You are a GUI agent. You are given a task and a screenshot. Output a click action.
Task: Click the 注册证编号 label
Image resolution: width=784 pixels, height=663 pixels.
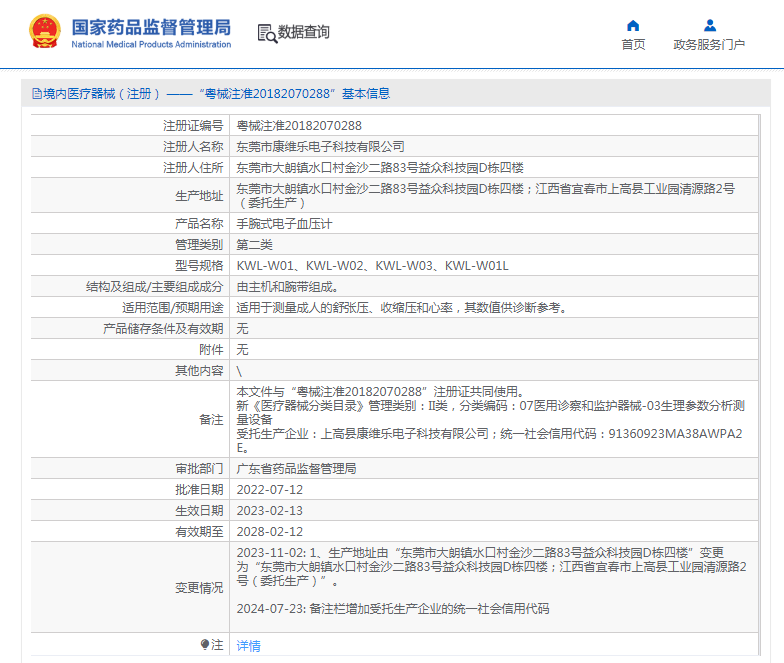(193, 126)
